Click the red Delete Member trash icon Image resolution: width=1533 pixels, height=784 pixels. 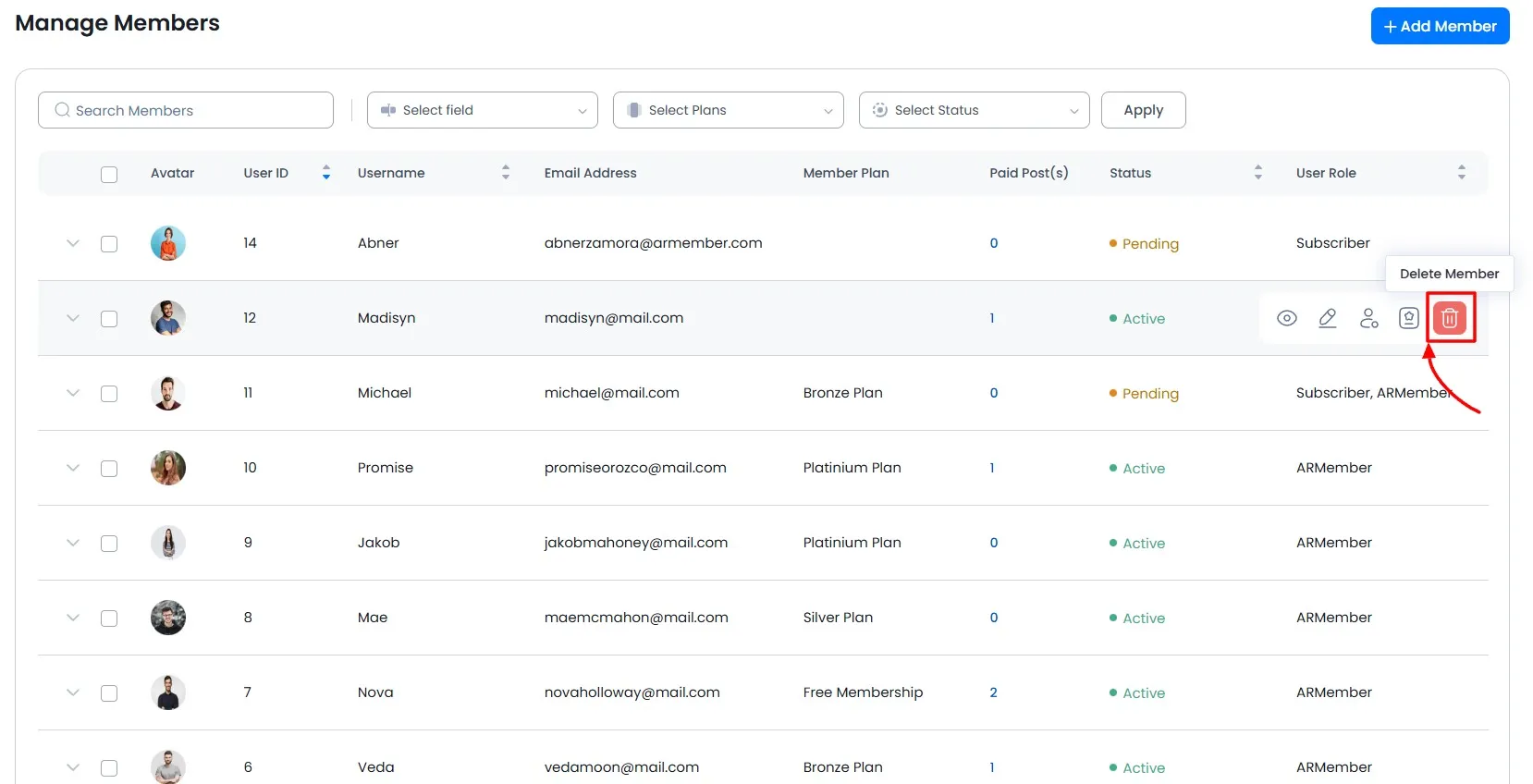coord(1449,318)
